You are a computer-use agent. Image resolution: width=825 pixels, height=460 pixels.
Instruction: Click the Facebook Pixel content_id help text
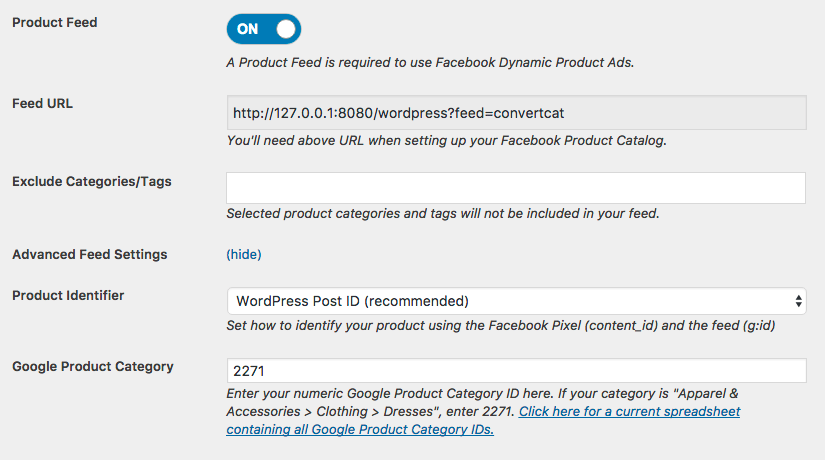tap(501, 326)
